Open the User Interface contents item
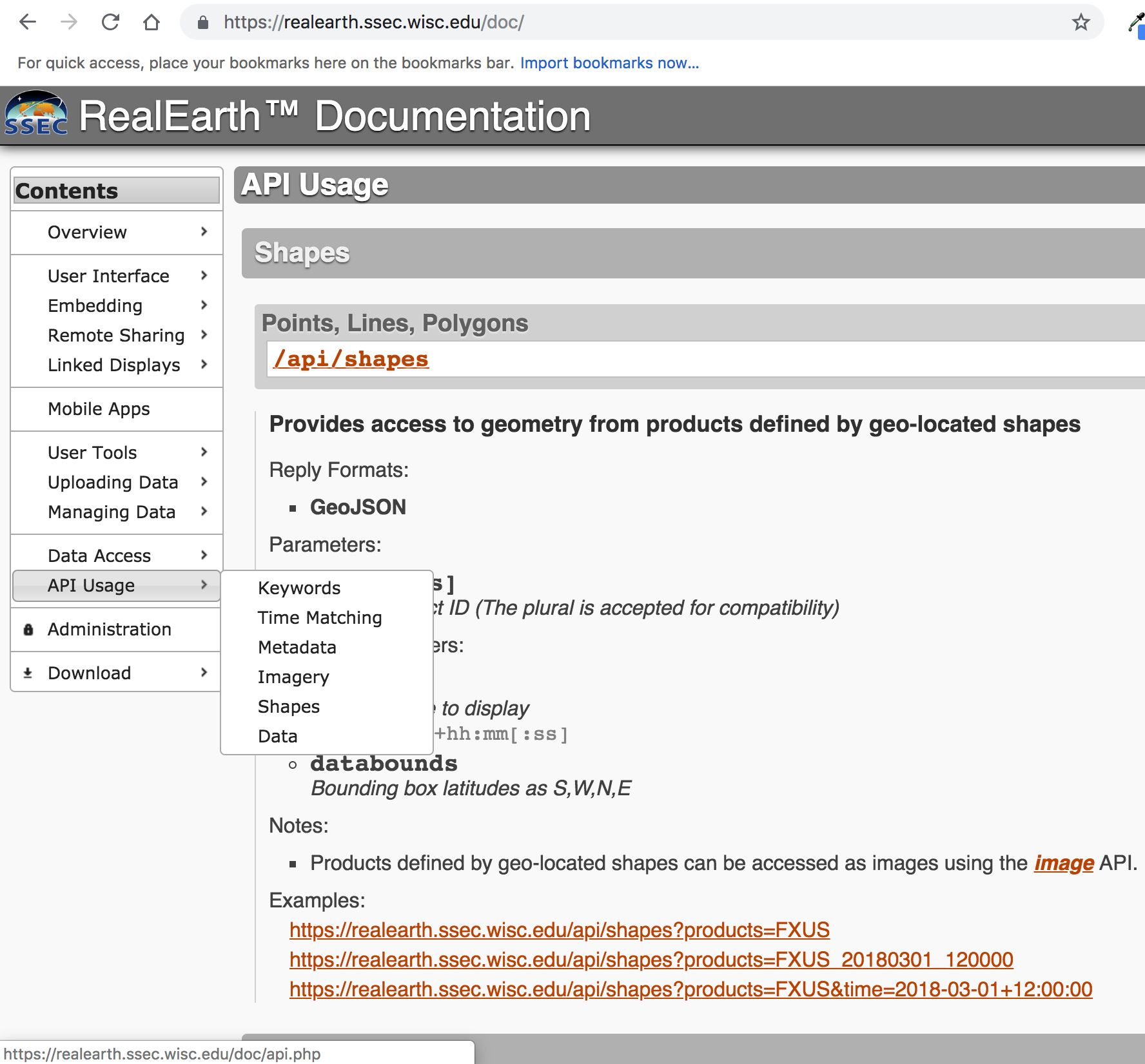 pyautogui.click(x=117, y=276)
